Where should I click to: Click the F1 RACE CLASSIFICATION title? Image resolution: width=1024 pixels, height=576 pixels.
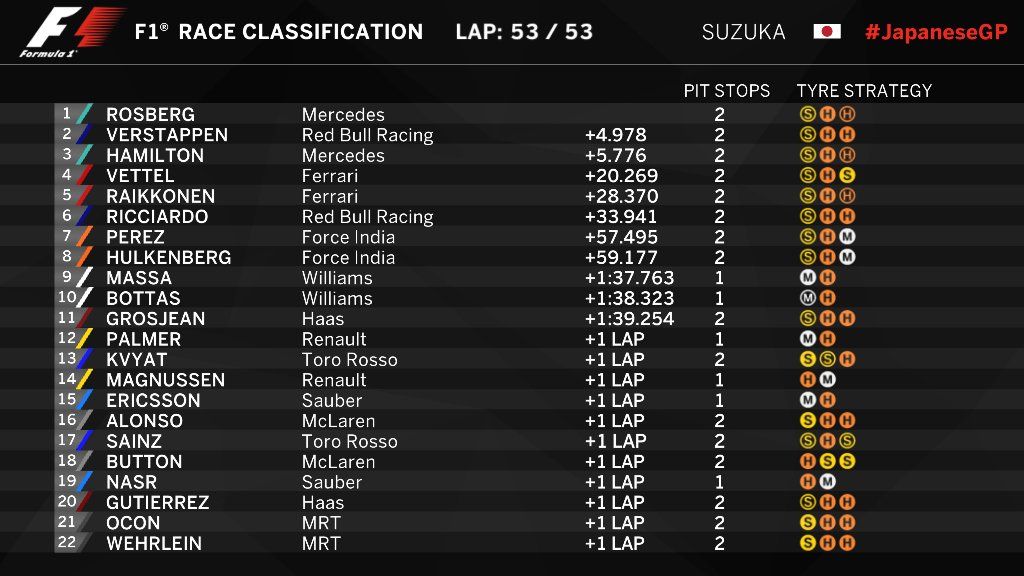tap(279, 31)
